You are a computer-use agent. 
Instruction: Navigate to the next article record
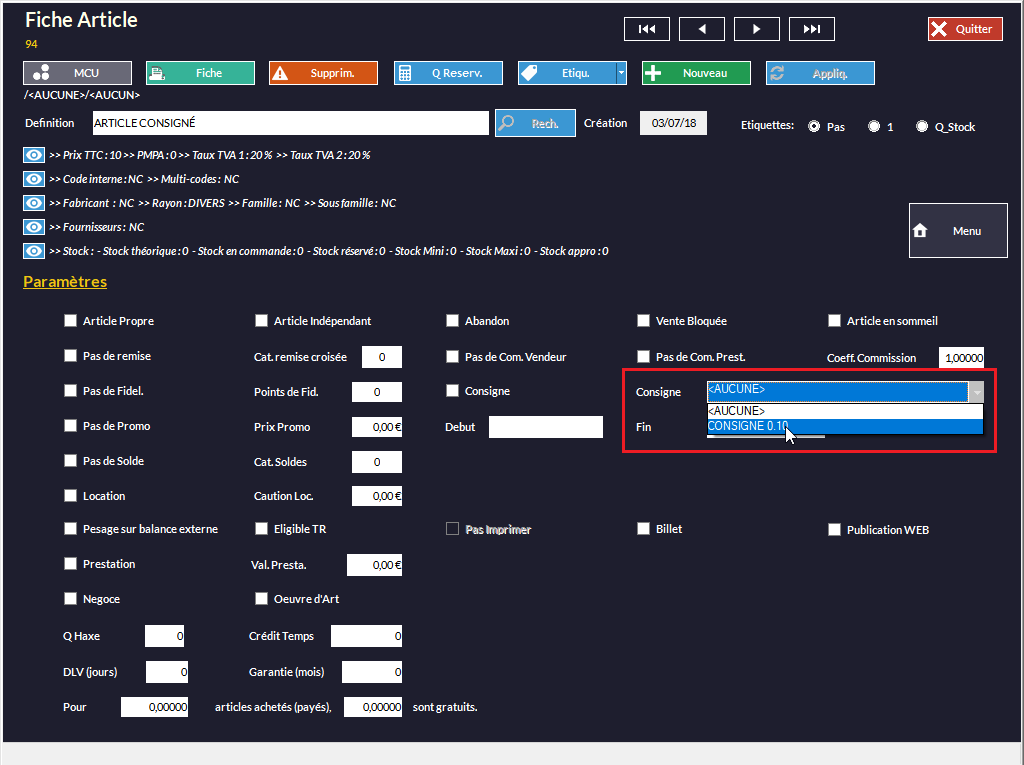coord(756,29)
